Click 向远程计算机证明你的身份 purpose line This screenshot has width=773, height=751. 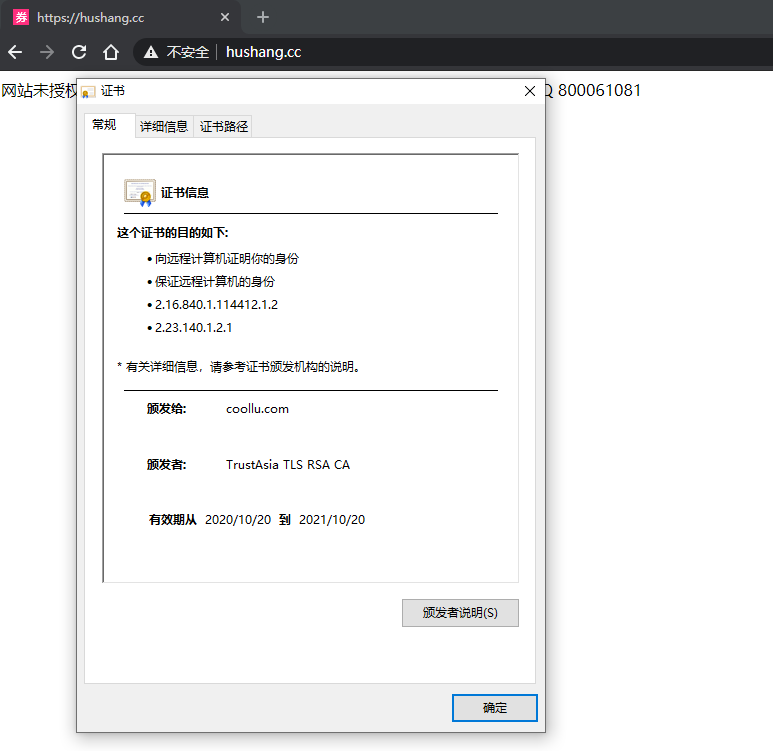[227, 258]
